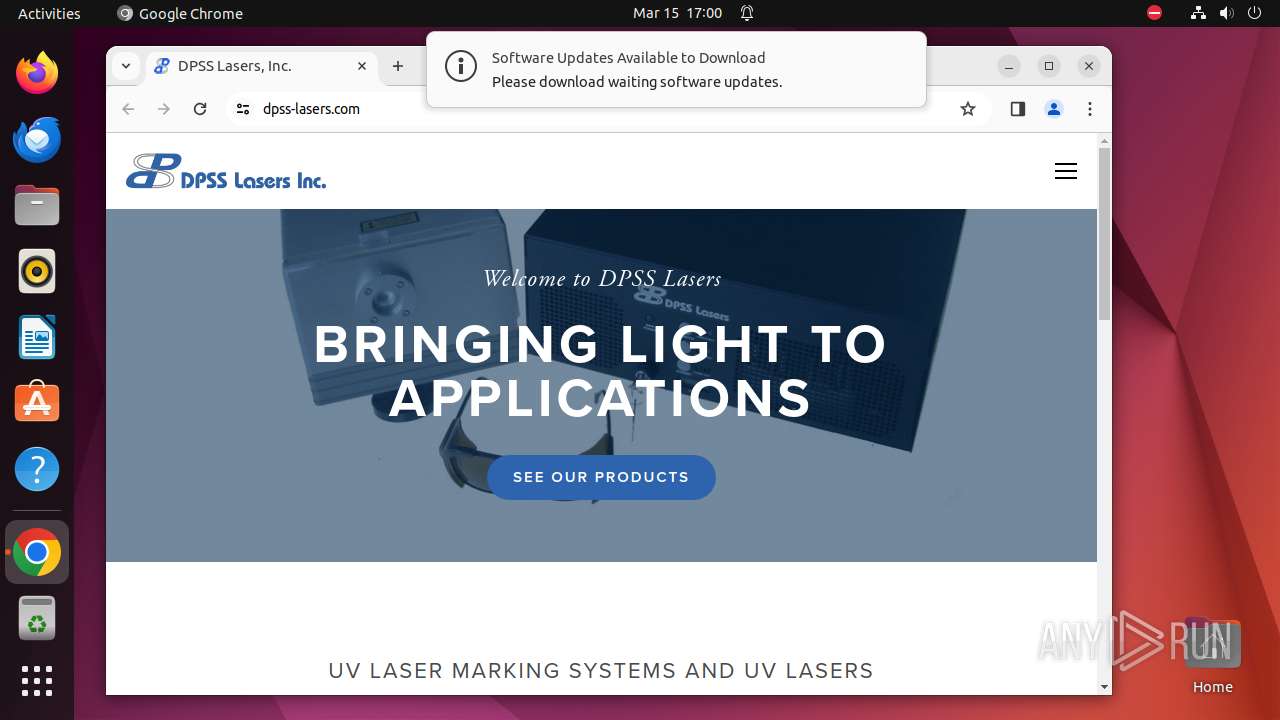Click the network icon in system tray
This screenshot has height=720, width=1280.
[1198, 13]
